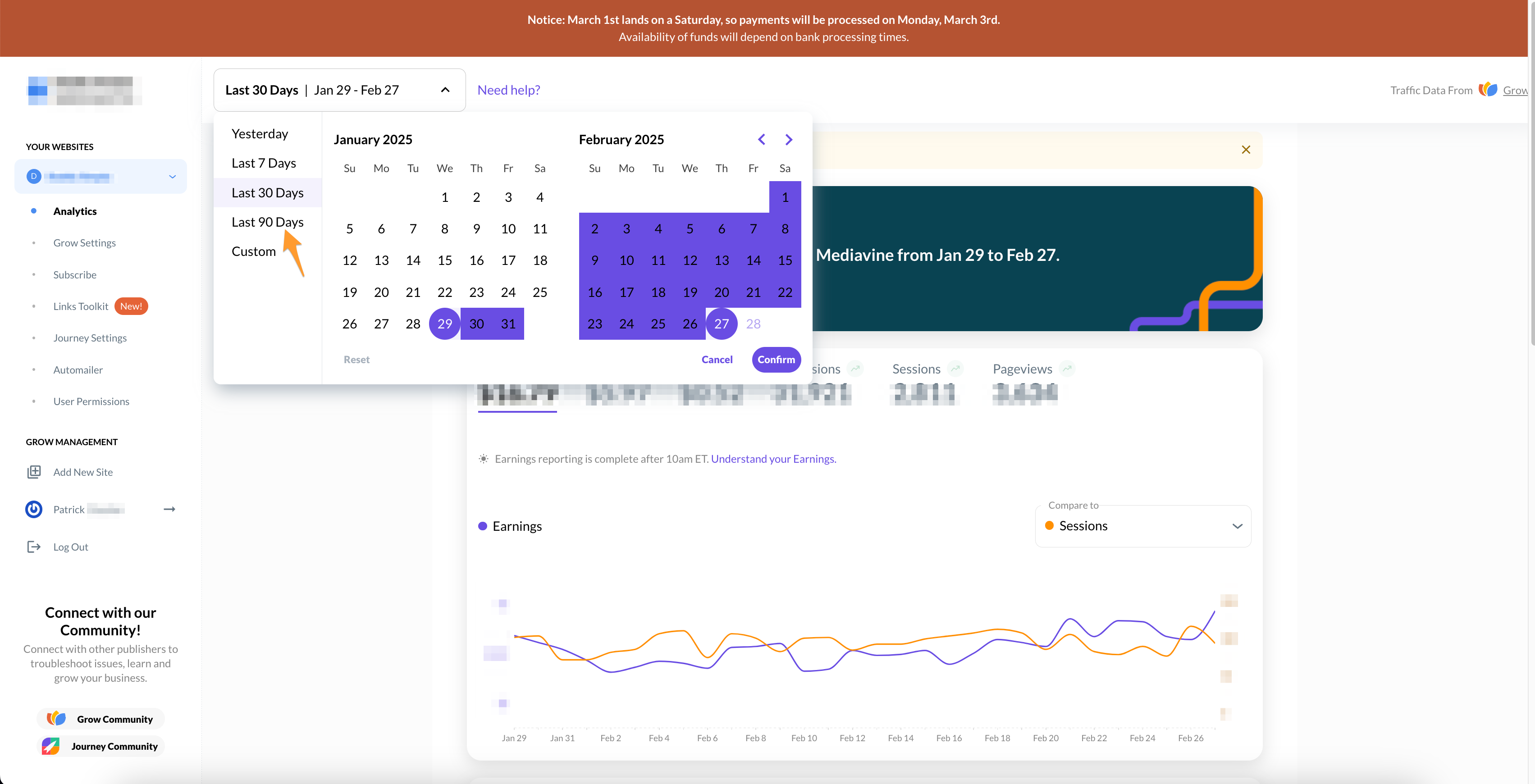
Task: Go to the previous calendar month
Action: [762, 139]
